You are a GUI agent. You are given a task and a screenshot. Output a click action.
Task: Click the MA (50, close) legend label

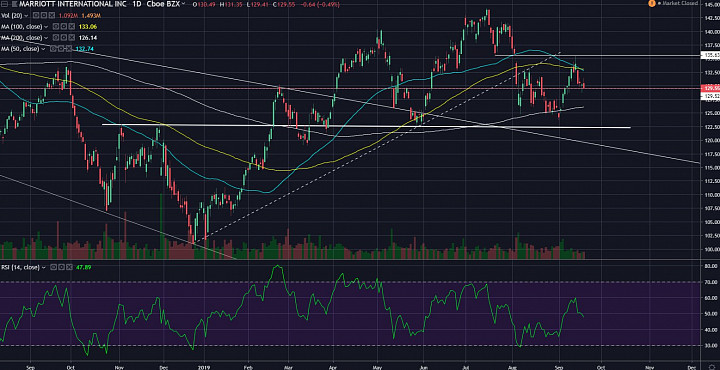coord(20,49)
